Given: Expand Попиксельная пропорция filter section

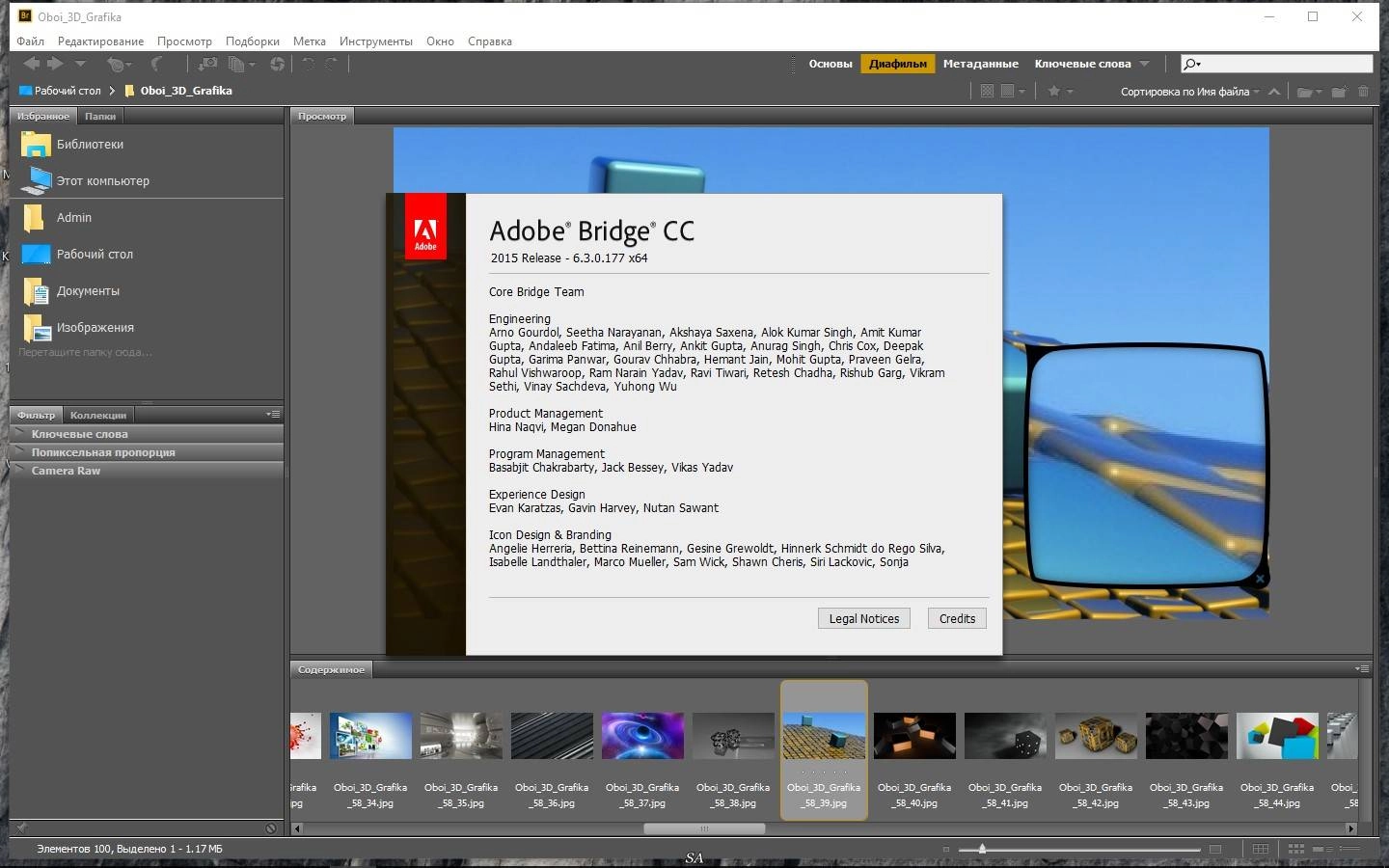Looking at the screenshot, I should pos(147,452).
